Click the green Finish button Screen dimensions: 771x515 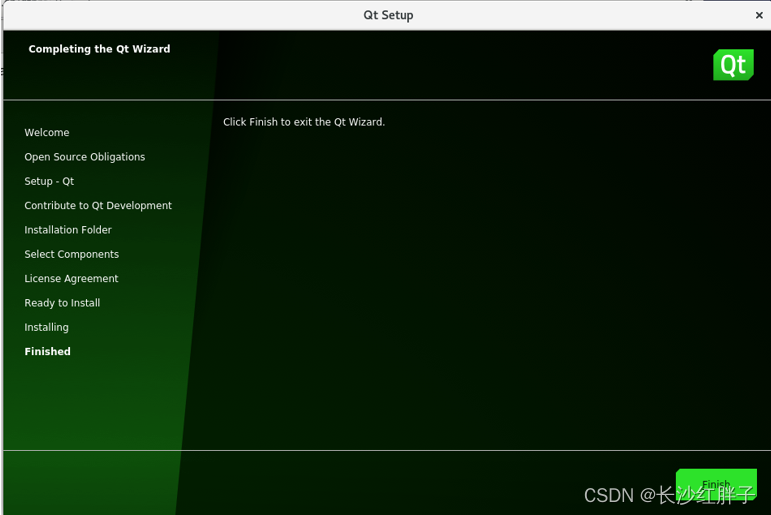point(716,484)
